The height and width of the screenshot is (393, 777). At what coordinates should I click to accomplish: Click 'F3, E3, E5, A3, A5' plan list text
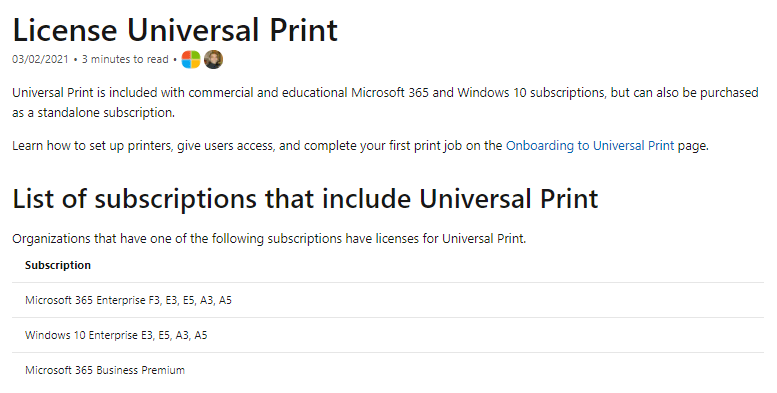[x=190, y=300]
